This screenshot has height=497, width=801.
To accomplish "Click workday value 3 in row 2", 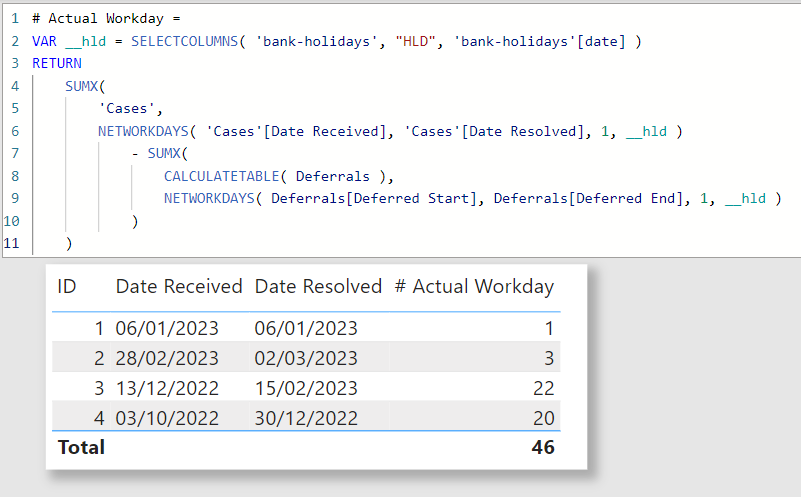I will point(549,359).
